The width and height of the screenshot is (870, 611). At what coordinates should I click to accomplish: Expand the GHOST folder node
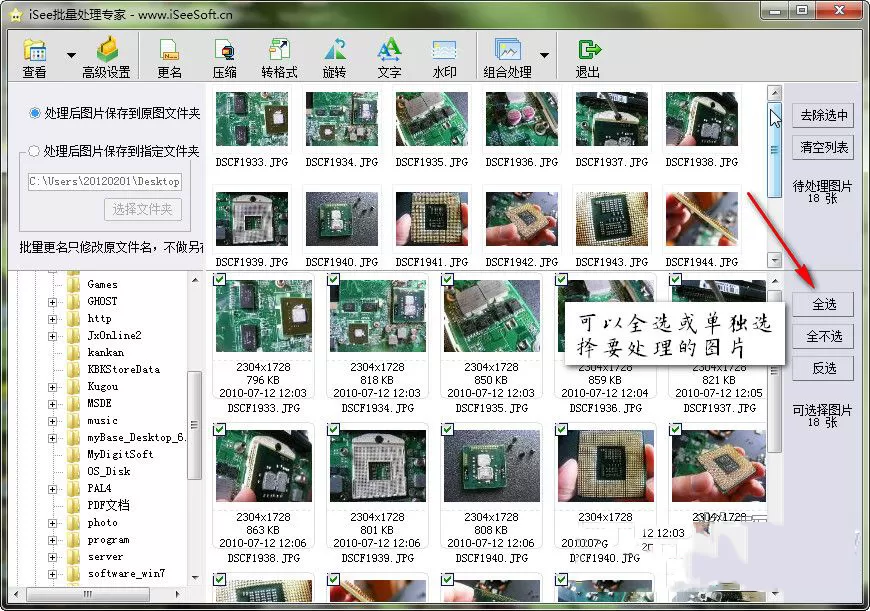52,302
